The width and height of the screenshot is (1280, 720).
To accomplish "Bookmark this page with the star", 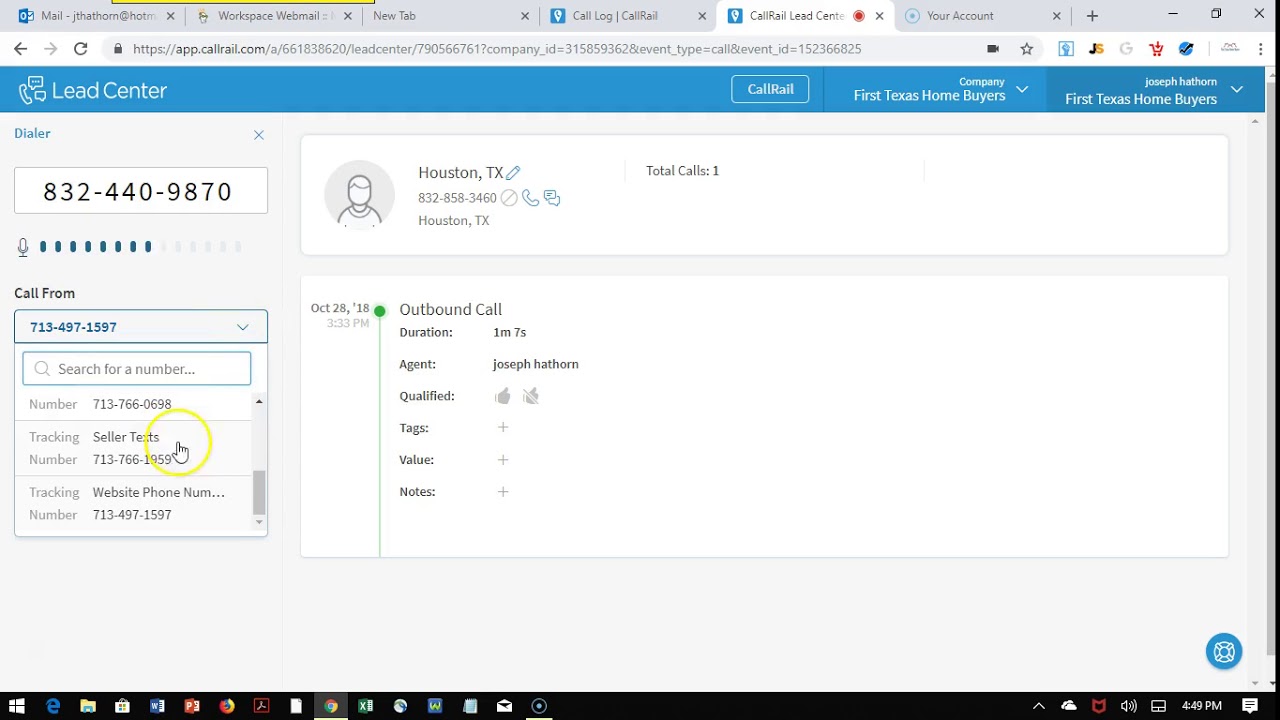I will 1026,49.
